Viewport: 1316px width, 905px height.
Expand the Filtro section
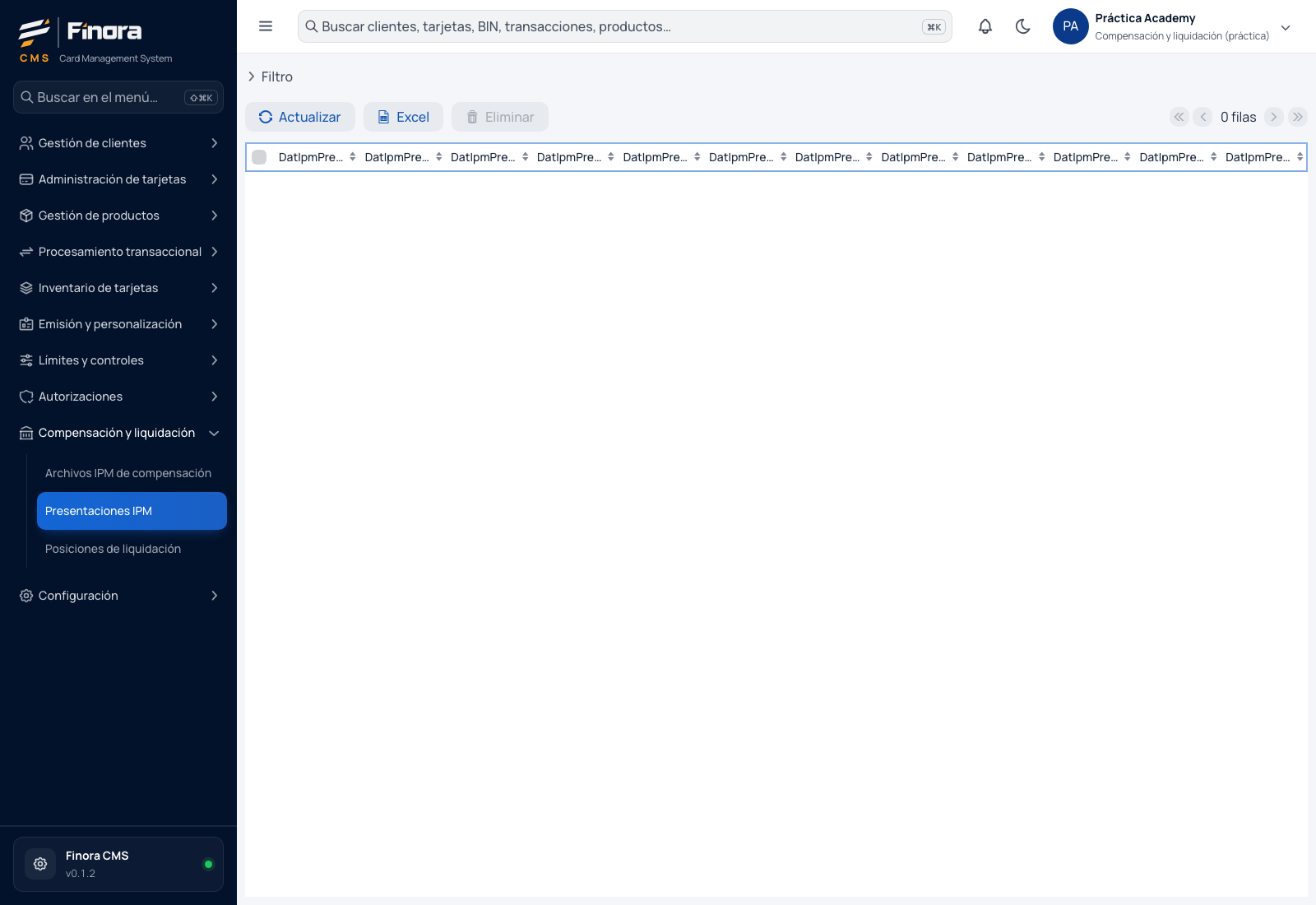point(271,77)
